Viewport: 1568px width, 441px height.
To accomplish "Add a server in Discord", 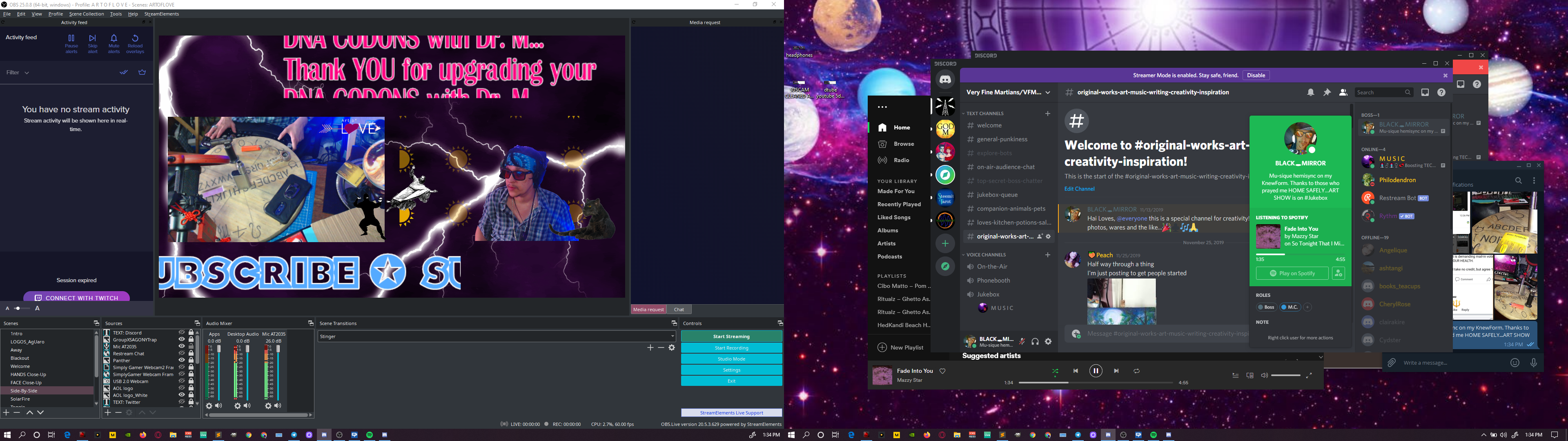I will pyautogui.click(x=945, y=243).
